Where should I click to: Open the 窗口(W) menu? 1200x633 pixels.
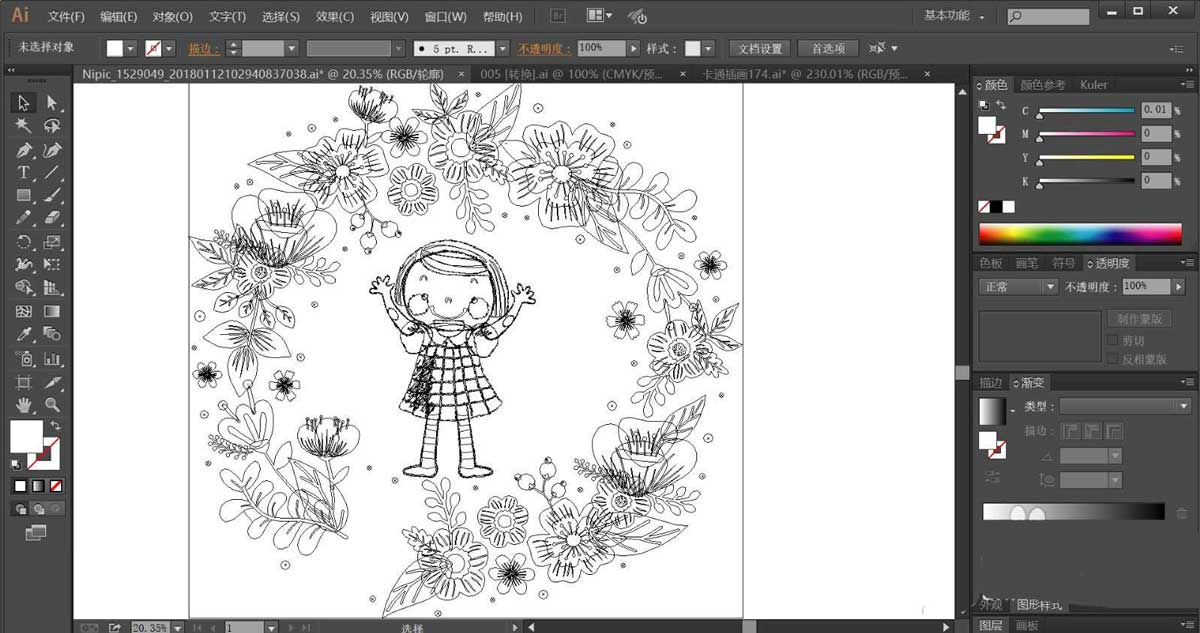[x=445, y=17]
